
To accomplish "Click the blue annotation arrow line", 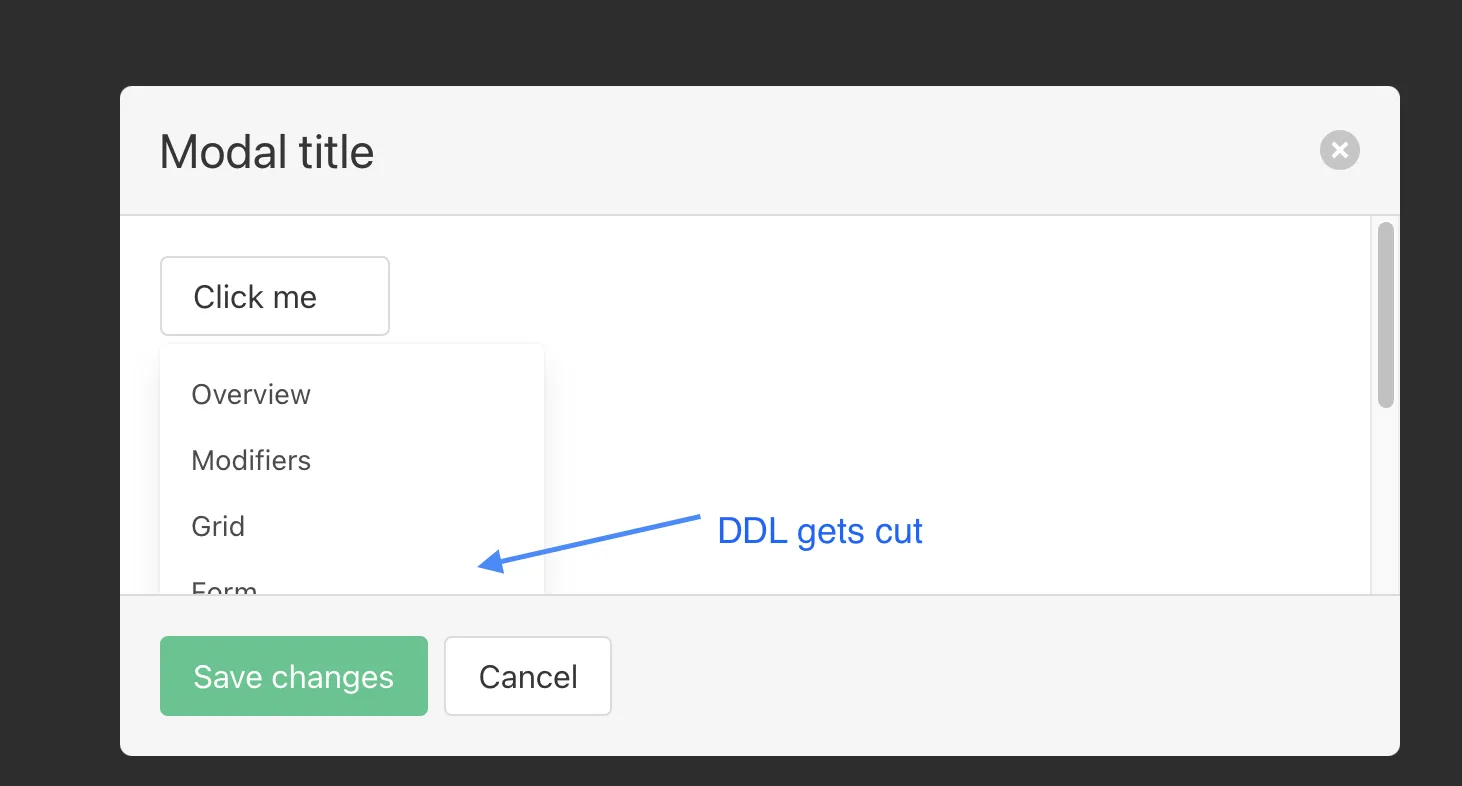I will click(x=600, y=540).
